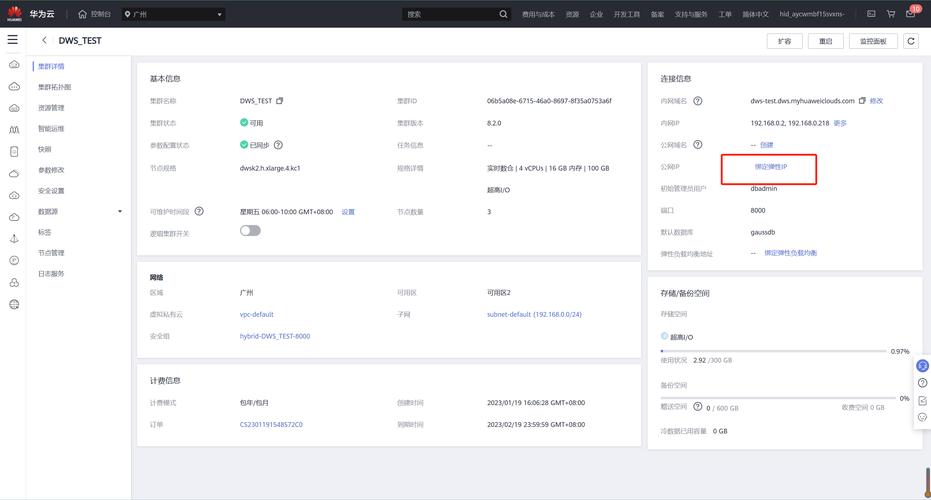Click the 0.97% storage usage bar

tap(773, 351)
